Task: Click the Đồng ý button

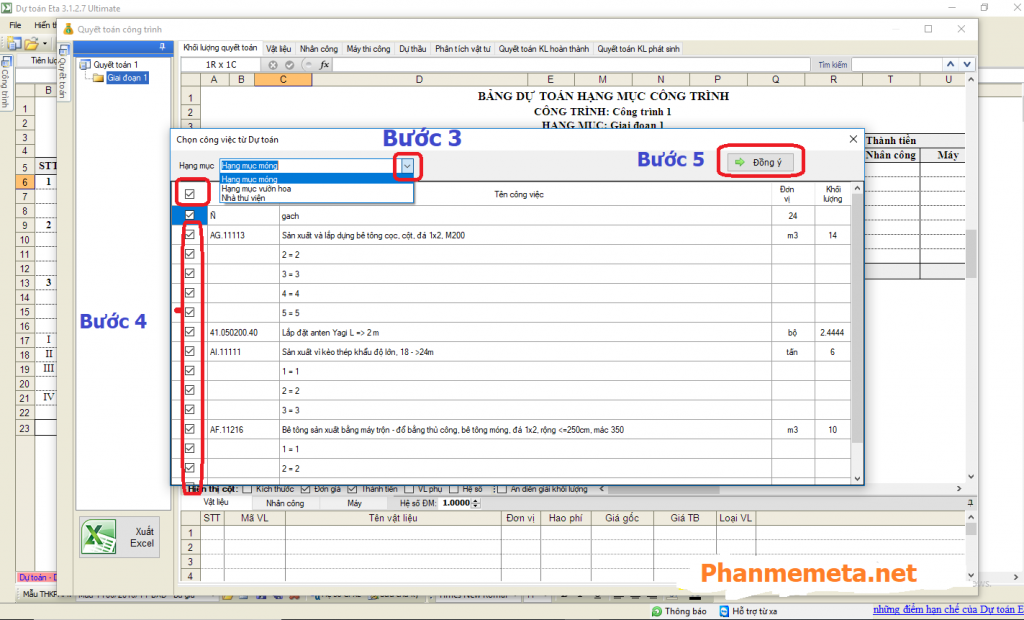Action: pos(761,162)
